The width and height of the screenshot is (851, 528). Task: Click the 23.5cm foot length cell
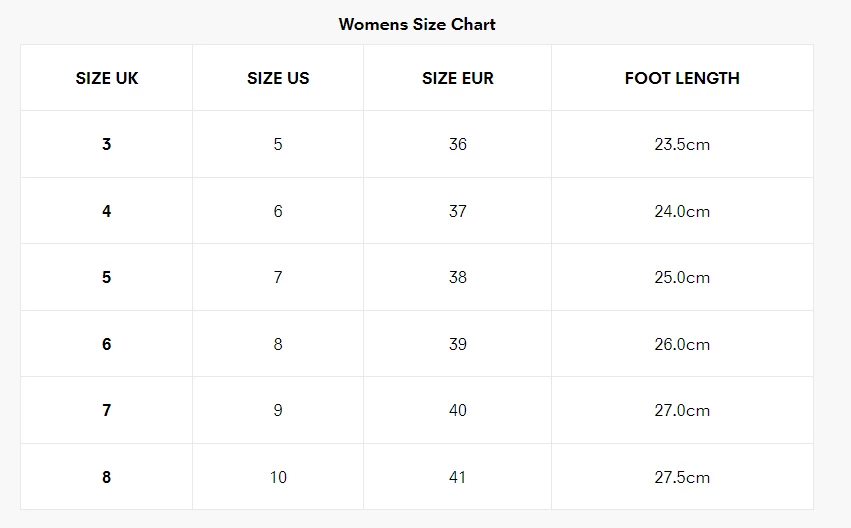point(682,144)
